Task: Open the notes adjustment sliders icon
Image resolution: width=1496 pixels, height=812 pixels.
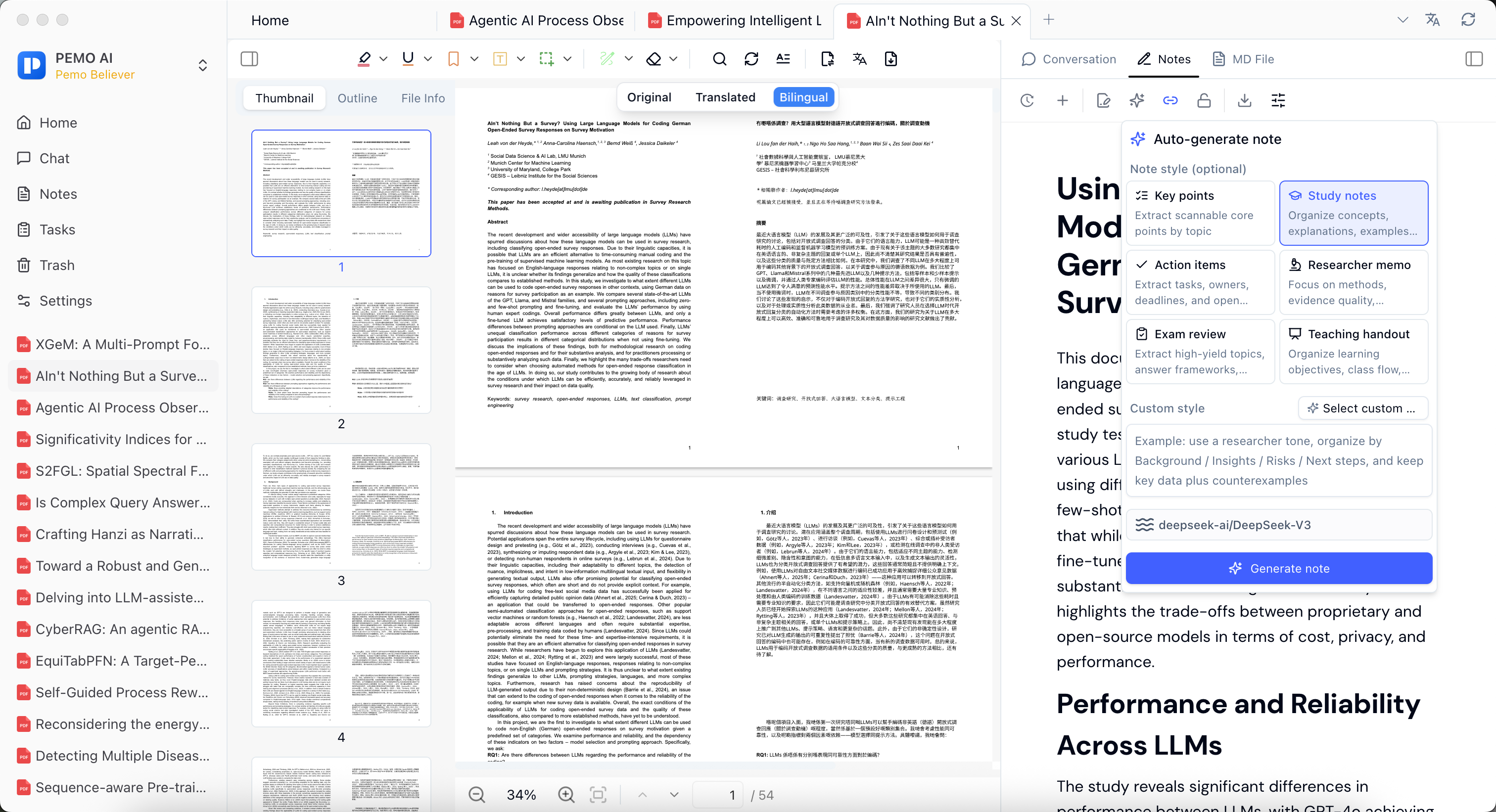Action: point(1278,100)
